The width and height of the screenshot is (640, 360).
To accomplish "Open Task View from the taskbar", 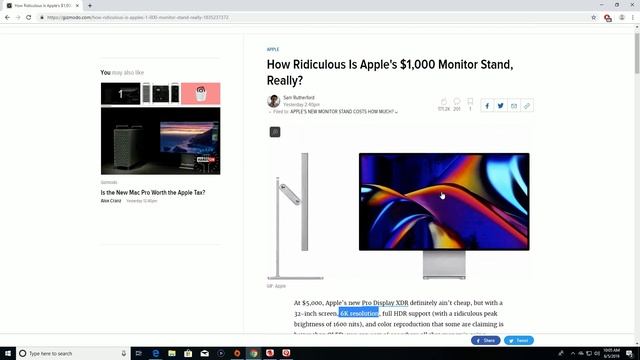I will (x=138, y=353).
